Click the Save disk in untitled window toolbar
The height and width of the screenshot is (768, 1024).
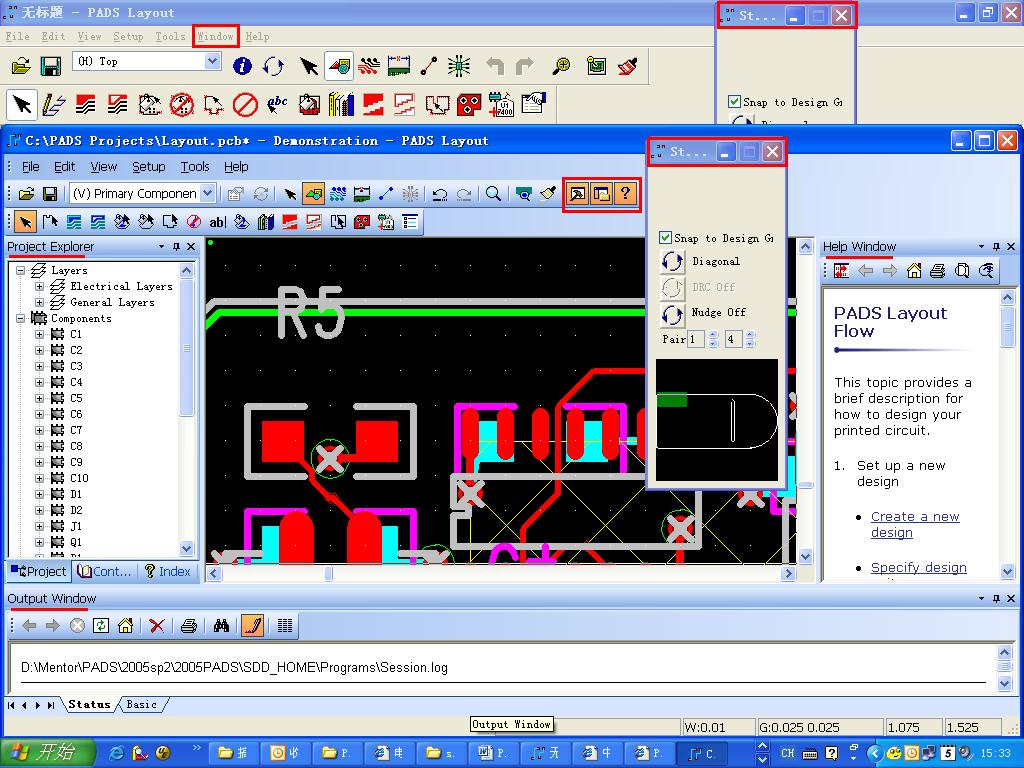(x=50, y=66)
